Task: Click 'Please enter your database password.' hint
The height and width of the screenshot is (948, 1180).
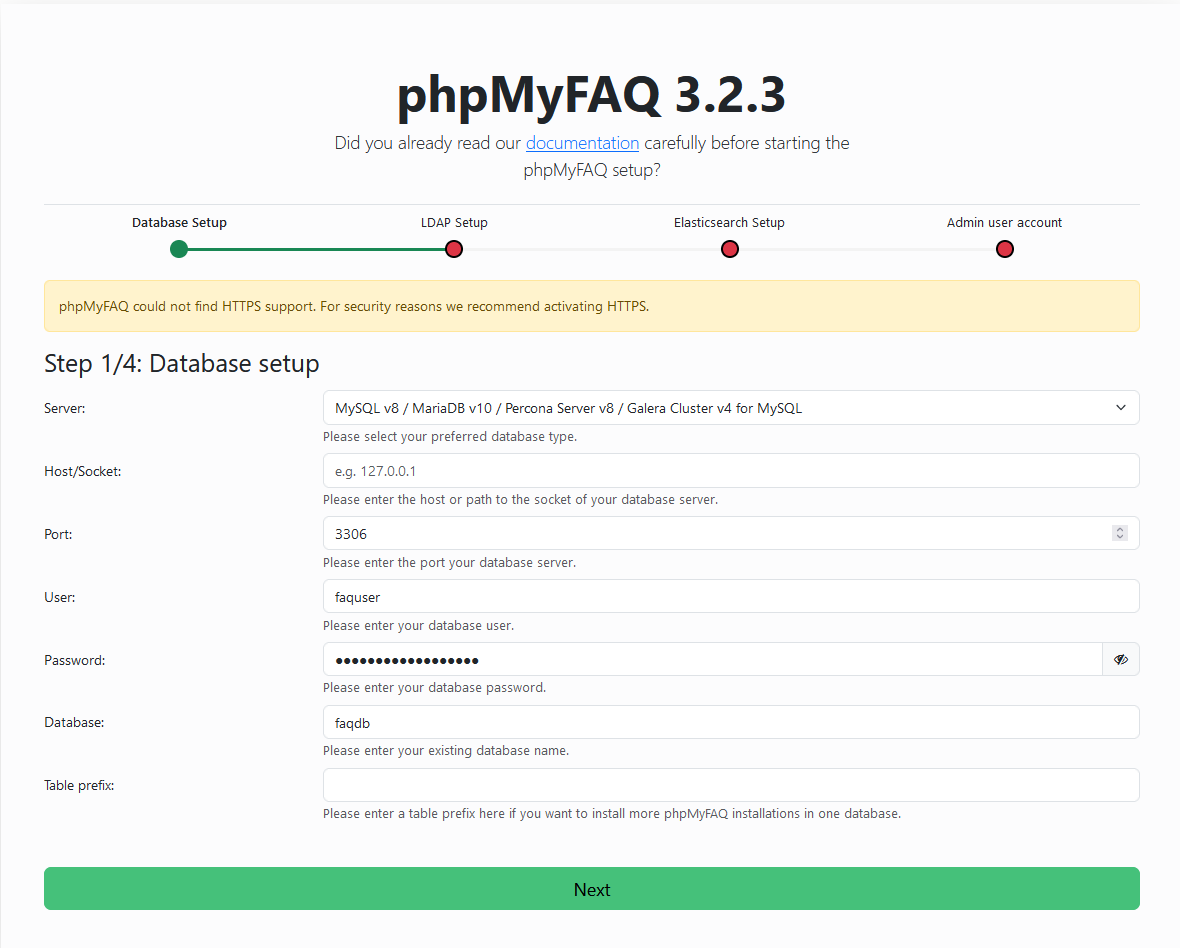Action: pyautogui.click(x=434, y=688)
